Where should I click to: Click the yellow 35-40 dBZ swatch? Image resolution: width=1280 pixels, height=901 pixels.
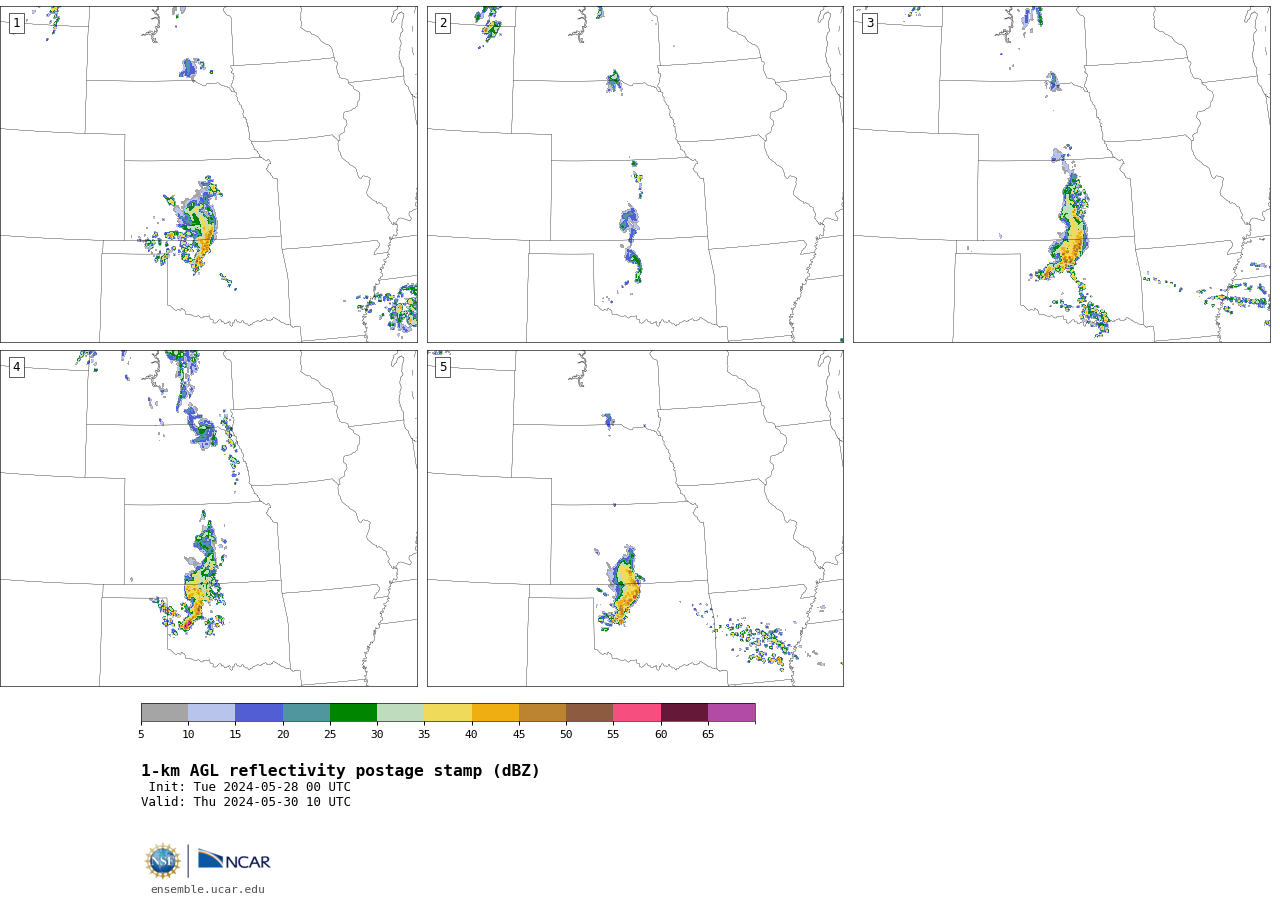tap(448, 713)
